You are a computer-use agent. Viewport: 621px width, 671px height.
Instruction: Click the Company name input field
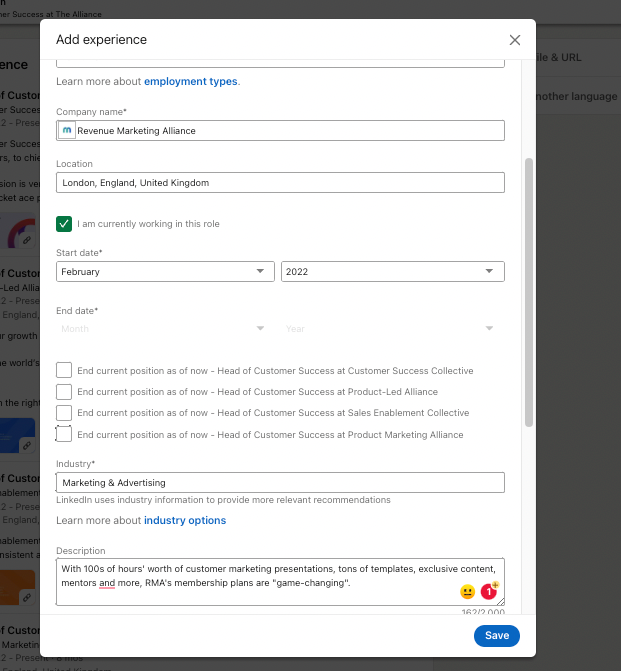click(280, 131)
